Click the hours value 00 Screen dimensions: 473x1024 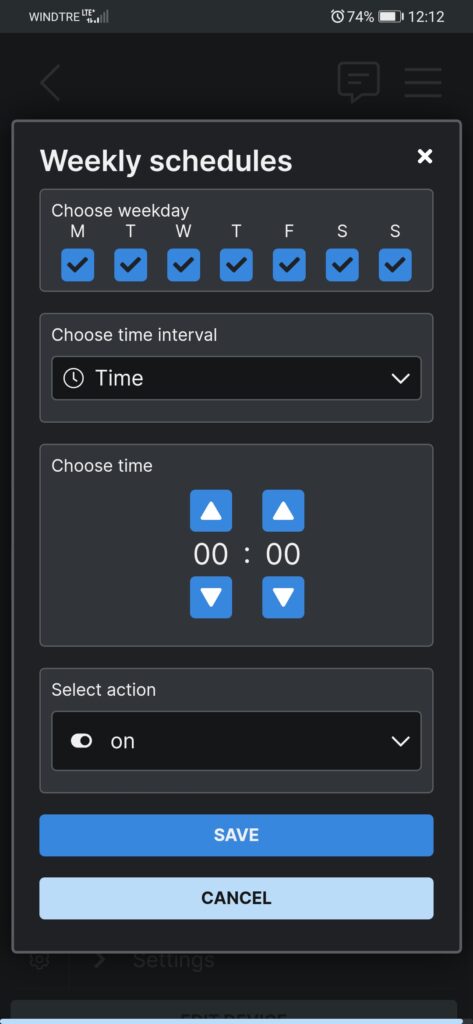211,554
